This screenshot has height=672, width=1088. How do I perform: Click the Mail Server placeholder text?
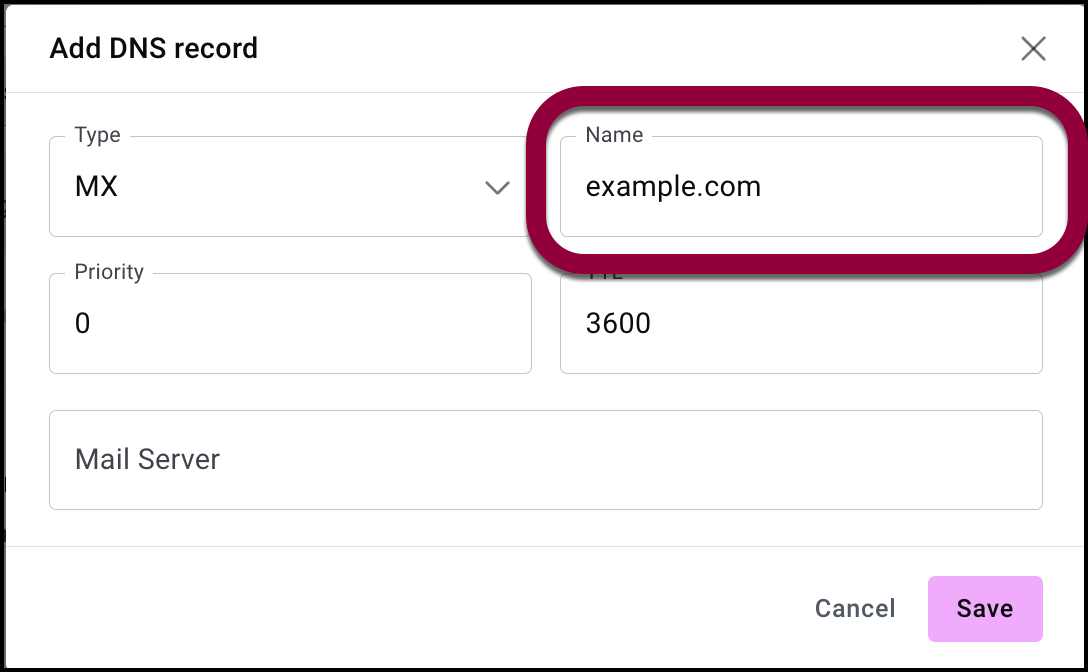[147, 460]
